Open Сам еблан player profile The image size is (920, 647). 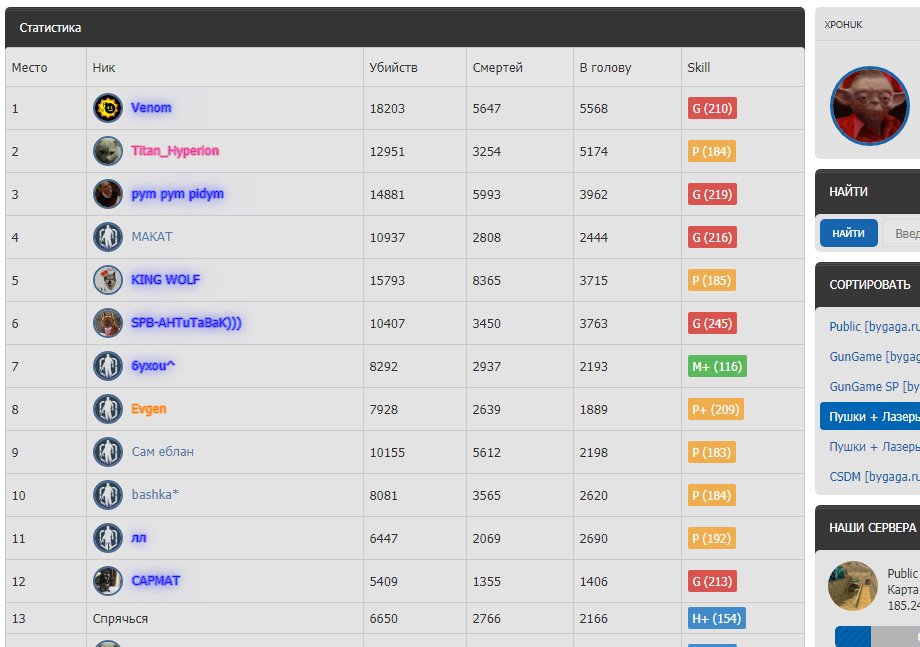tap(163, 452)
